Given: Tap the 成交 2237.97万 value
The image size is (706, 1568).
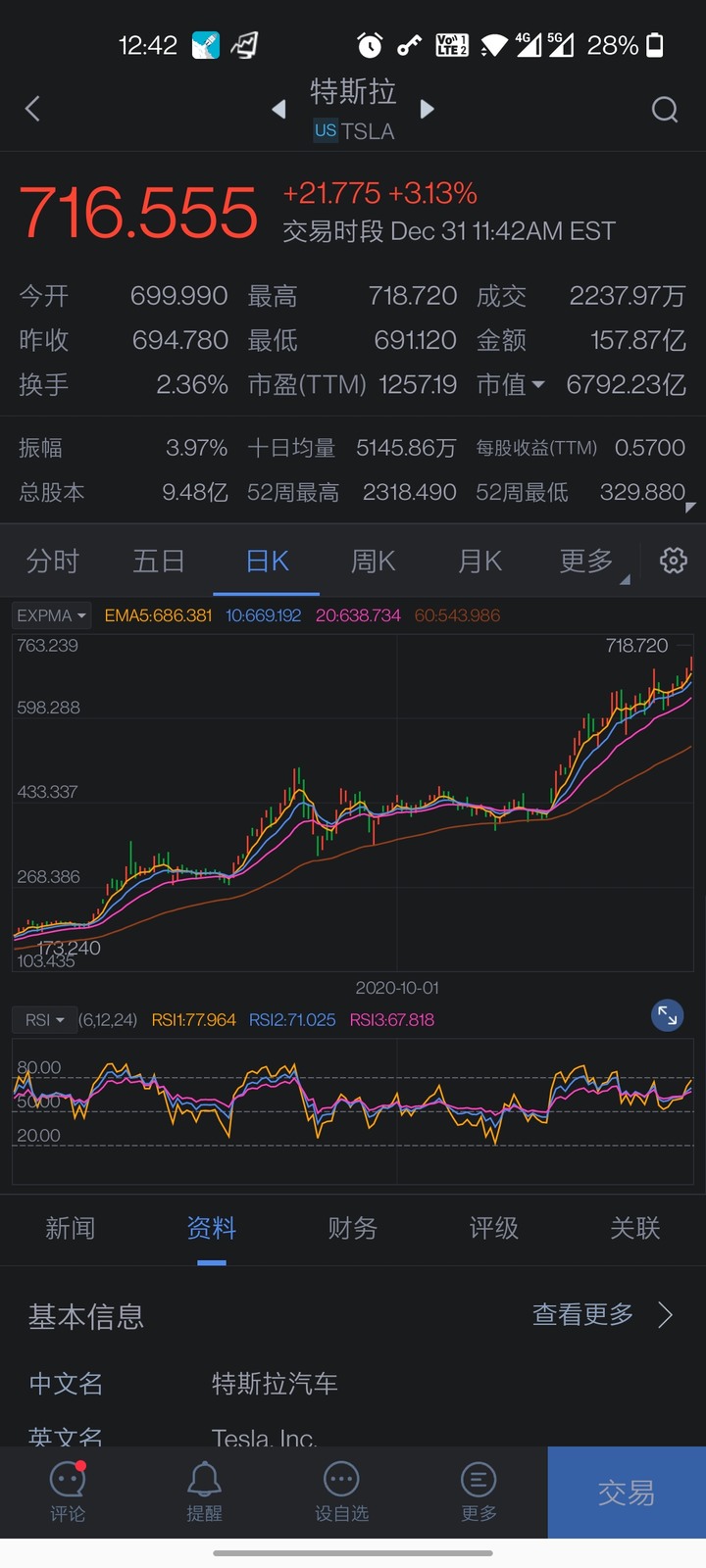Looking at the screenshot, I should [x=628, y=296].
